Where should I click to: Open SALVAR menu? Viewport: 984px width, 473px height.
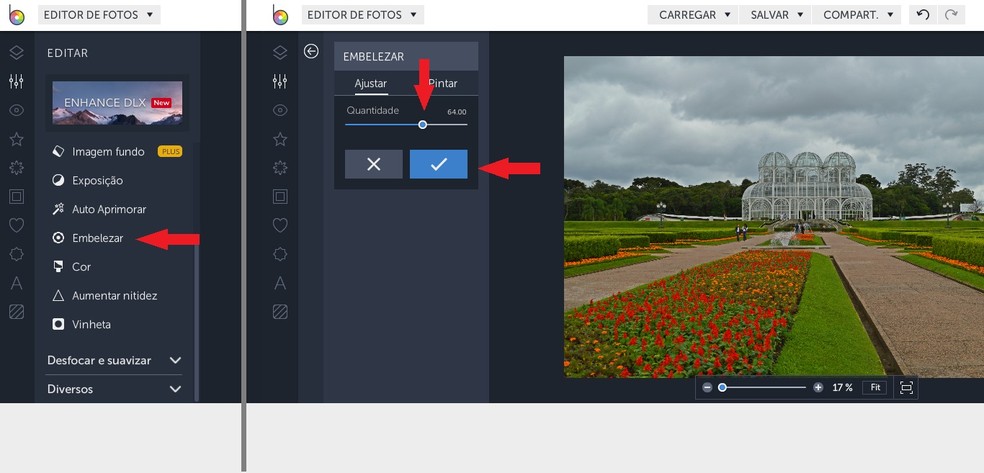pos(776,15)
